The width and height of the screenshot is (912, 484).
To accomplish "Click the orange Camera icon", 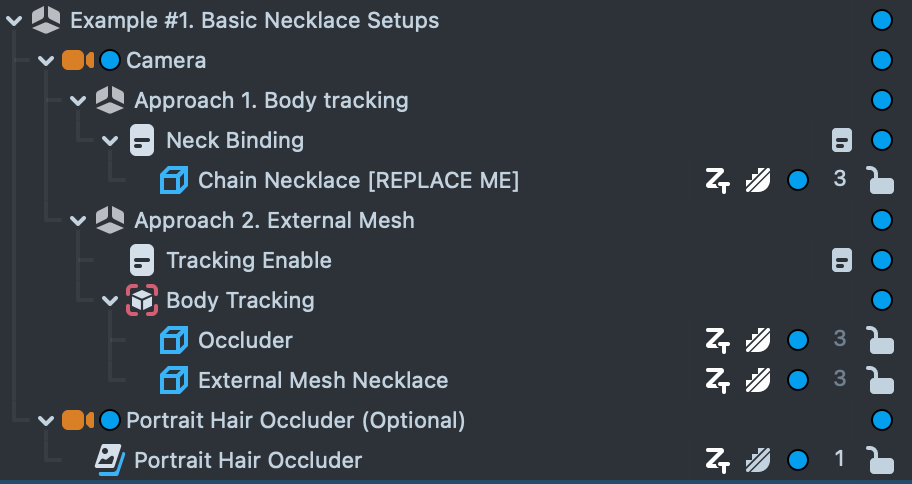I will click(76, 60).
